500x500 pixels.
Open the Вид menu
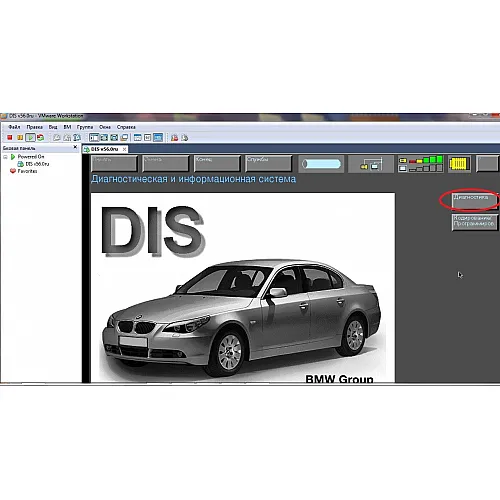53,127
